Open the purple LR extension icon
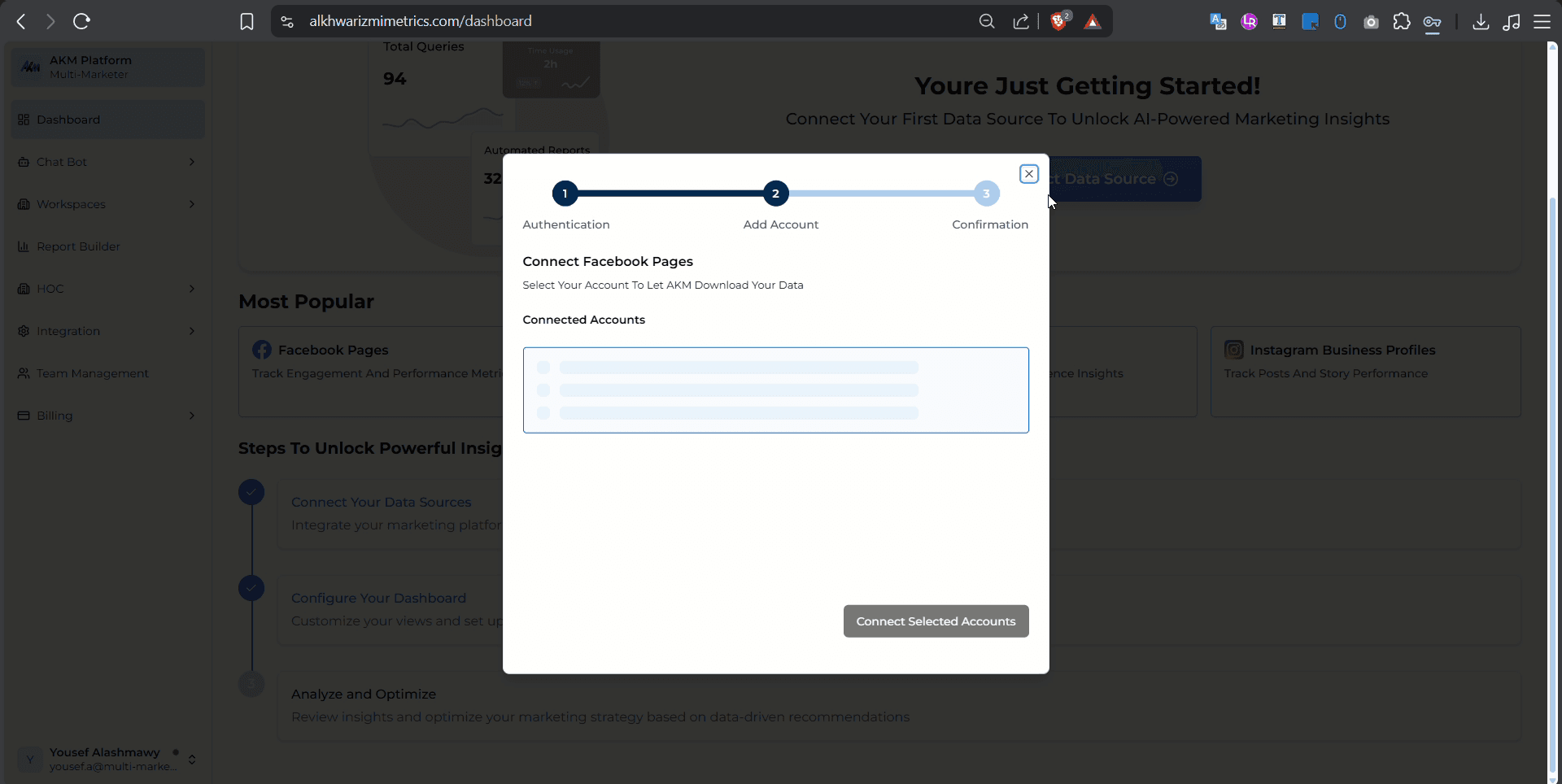This screenshot has width=1562, height=784. [x=1249, y=22]
